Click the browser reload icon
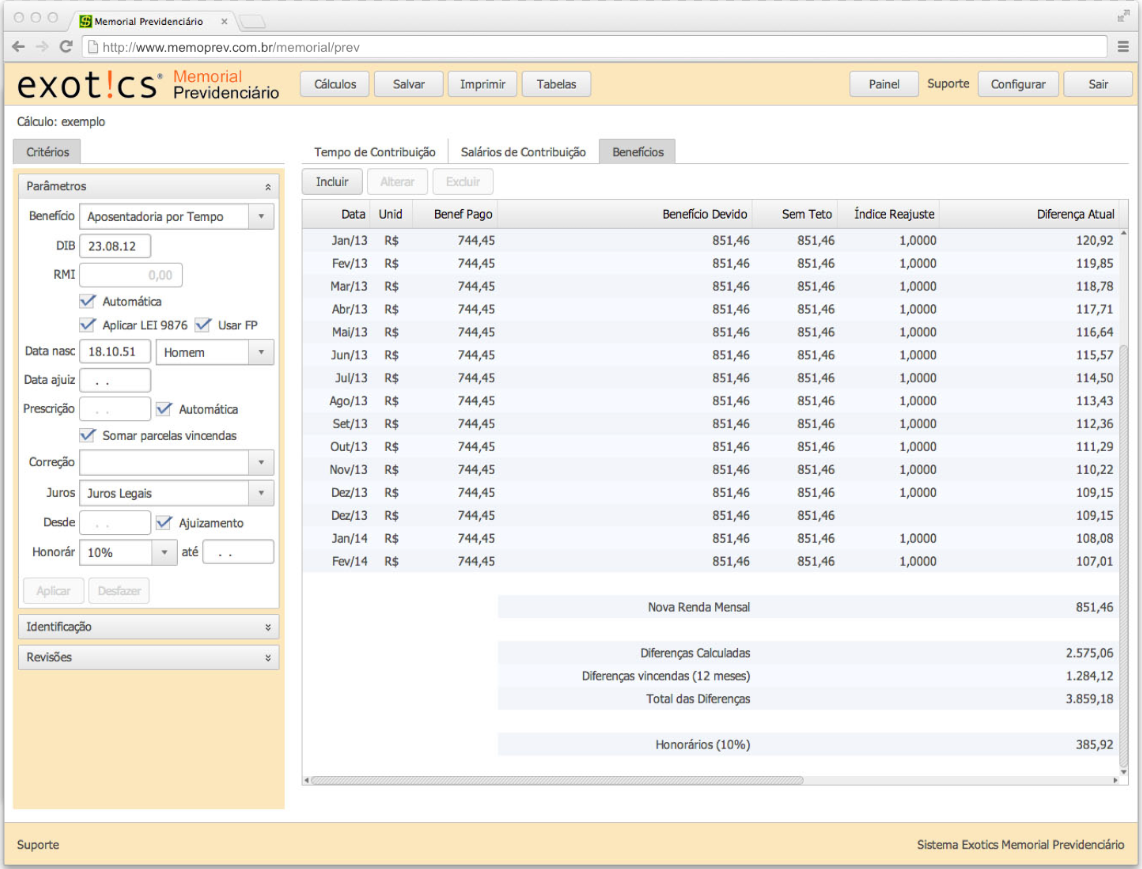This screenshot has width=1142, height=869. coord(66,46)
